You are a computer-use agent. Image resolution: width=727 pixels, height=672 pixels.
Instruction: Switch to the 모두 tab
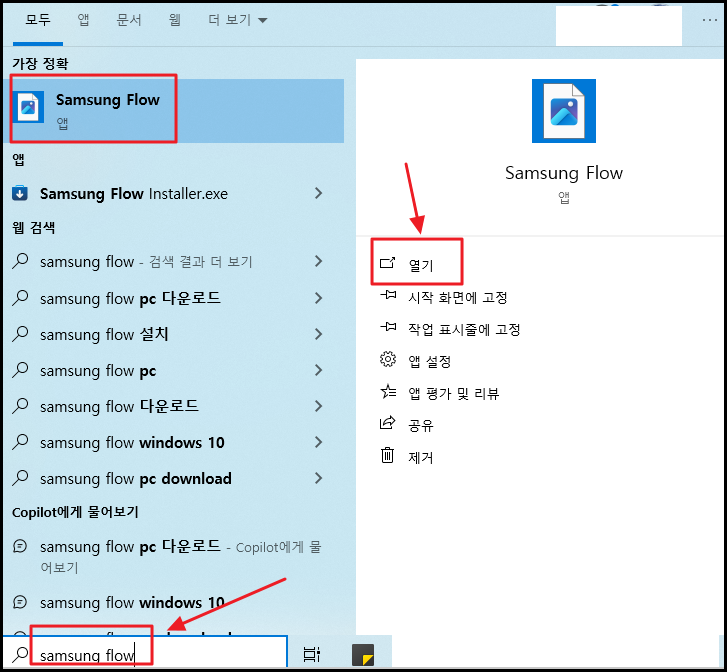38,19
